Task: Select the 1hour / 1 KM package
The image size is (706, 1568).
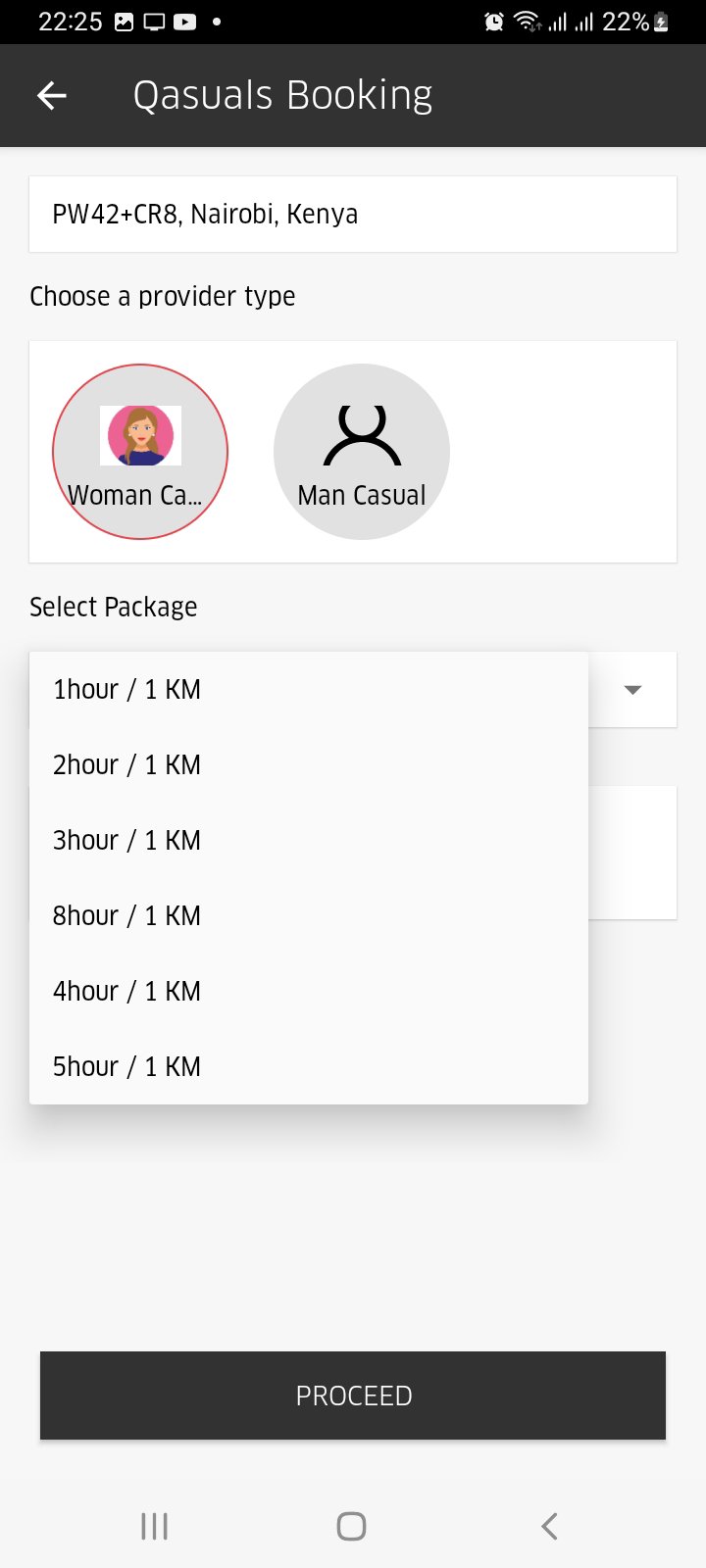Action: (127, 690)
